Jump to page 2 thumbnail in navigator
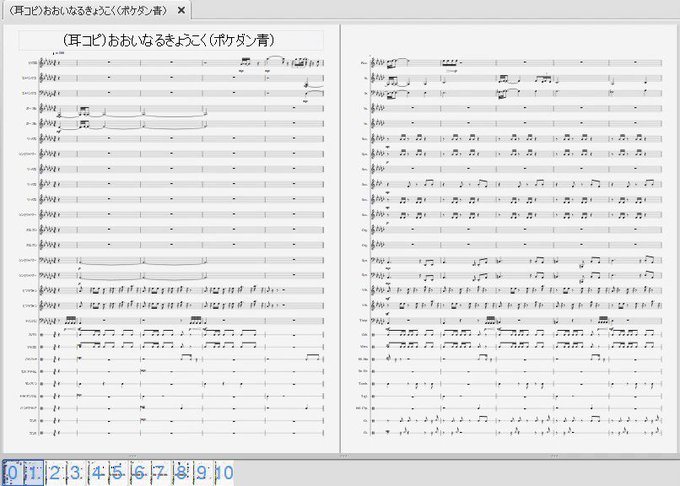Viewport: 680px width, 486px height. [55, 473]
